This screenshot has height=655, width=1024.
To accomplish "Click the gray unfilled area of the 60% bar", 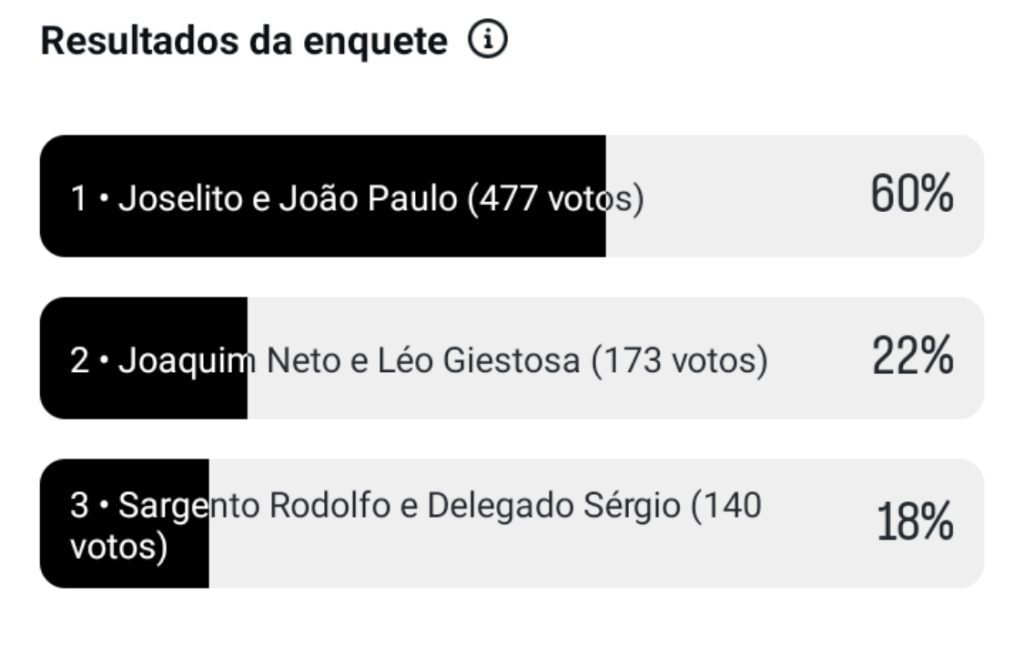I will (x=731, y=196).
